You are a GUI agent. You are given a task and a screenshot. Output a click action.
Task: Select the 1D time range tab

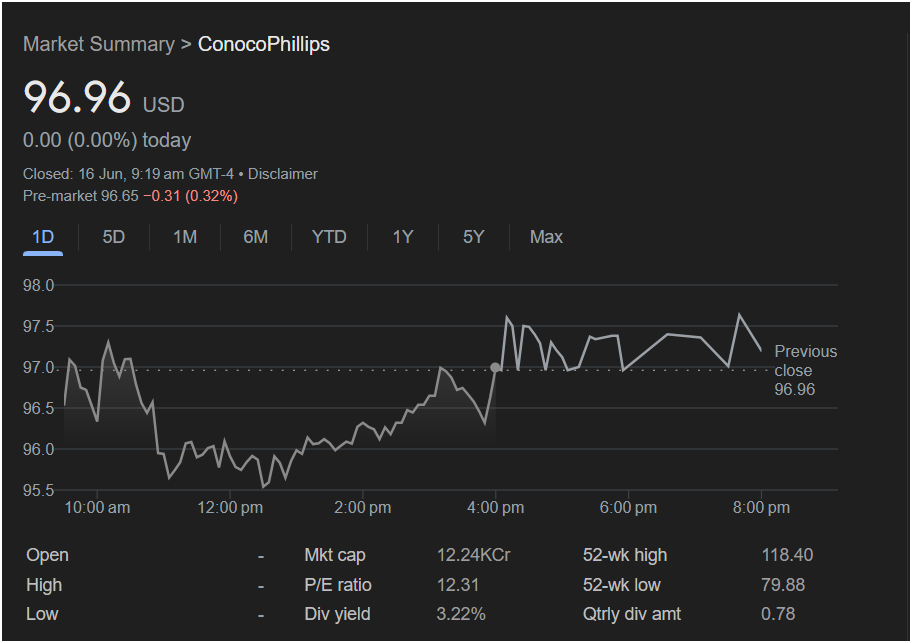[43, 237]
